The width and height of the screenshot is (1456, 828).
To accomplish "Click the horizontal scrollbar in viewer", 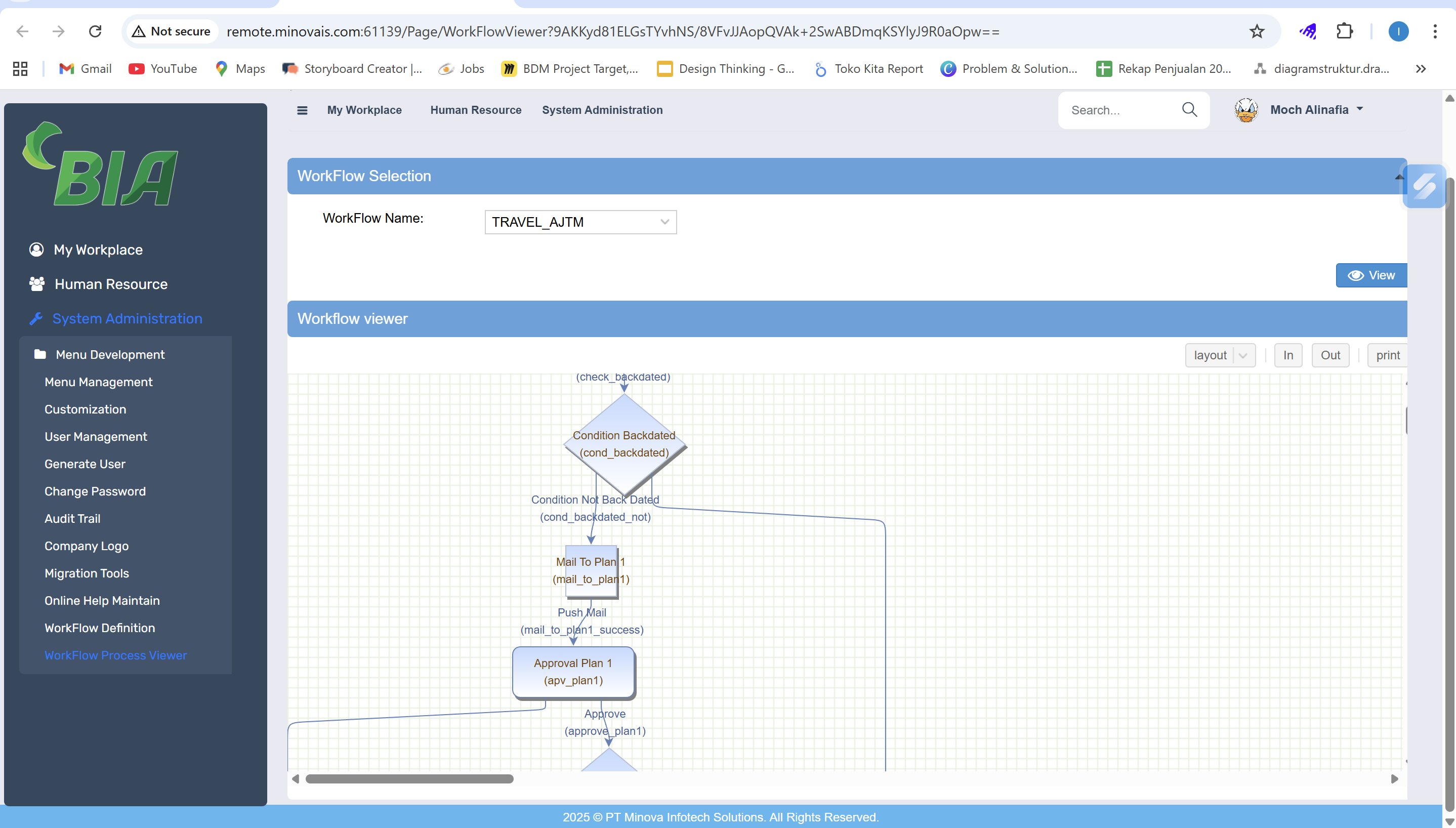I will tap(409, 778).
